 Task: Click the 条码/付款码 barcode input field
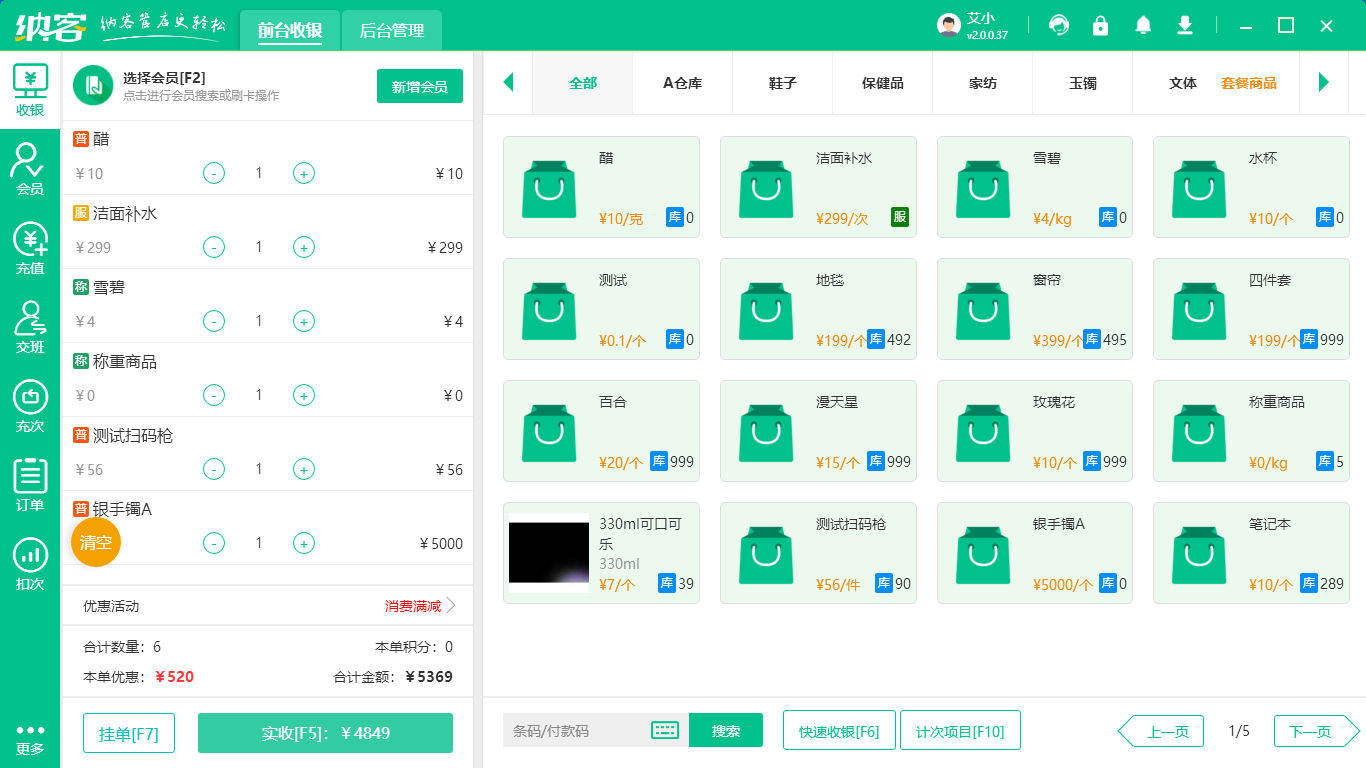pyautogui.click(x=575, y=731)
